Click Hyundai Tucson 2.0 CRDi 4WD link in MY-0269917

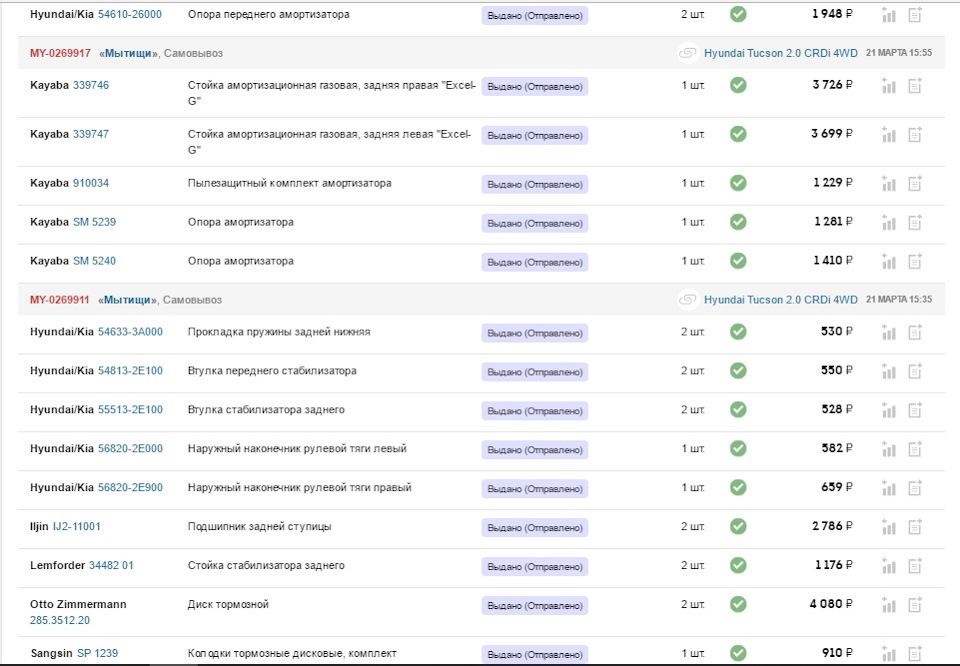click(x=781, y=52)
